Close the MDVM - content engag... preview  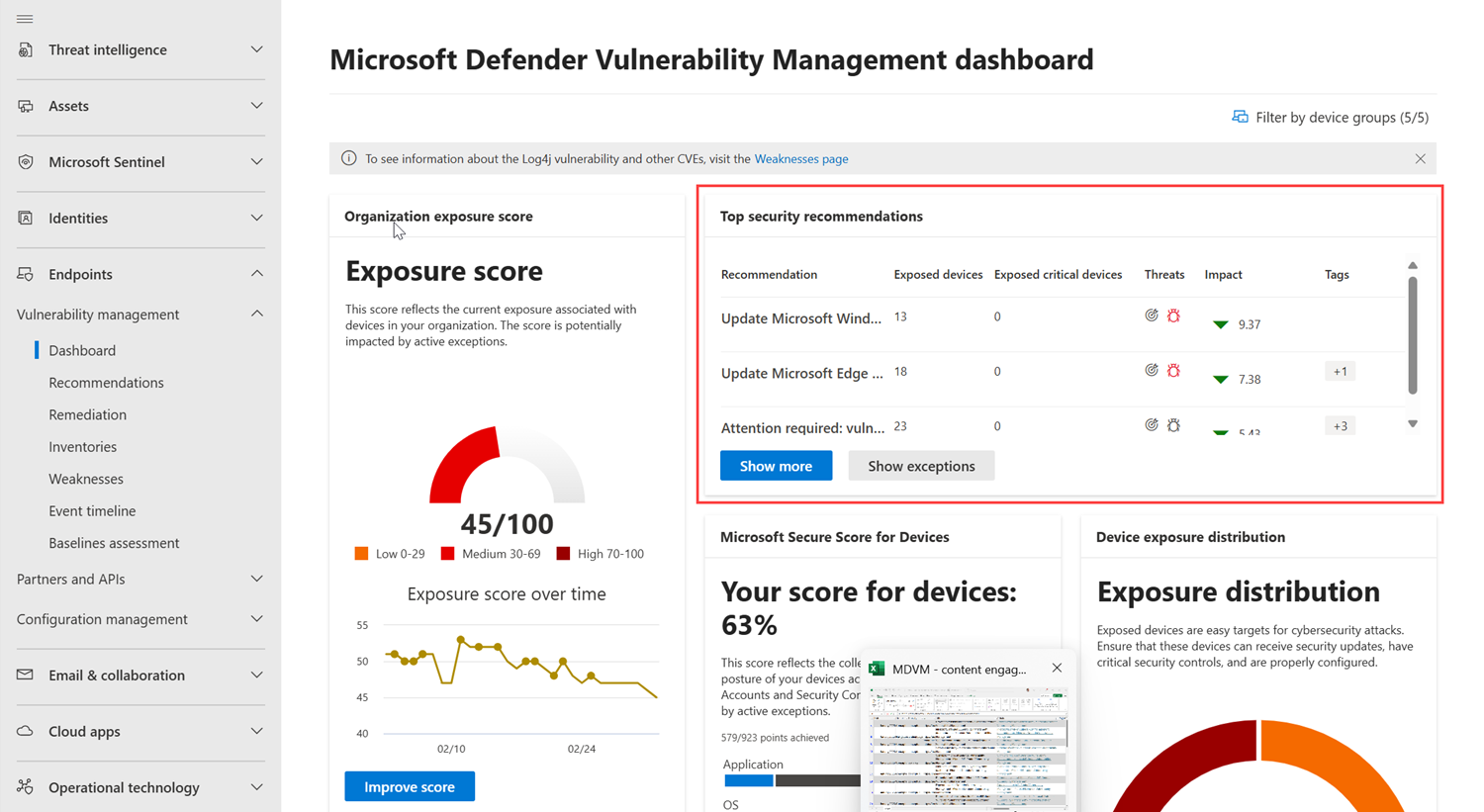pos(1057,668)
